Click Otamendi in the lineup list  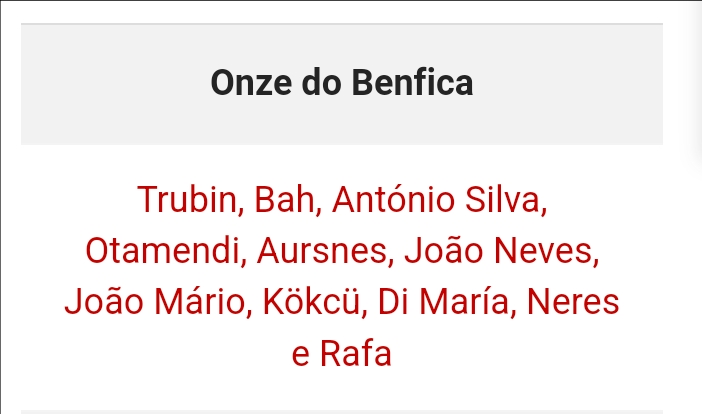tap(164, 251)
